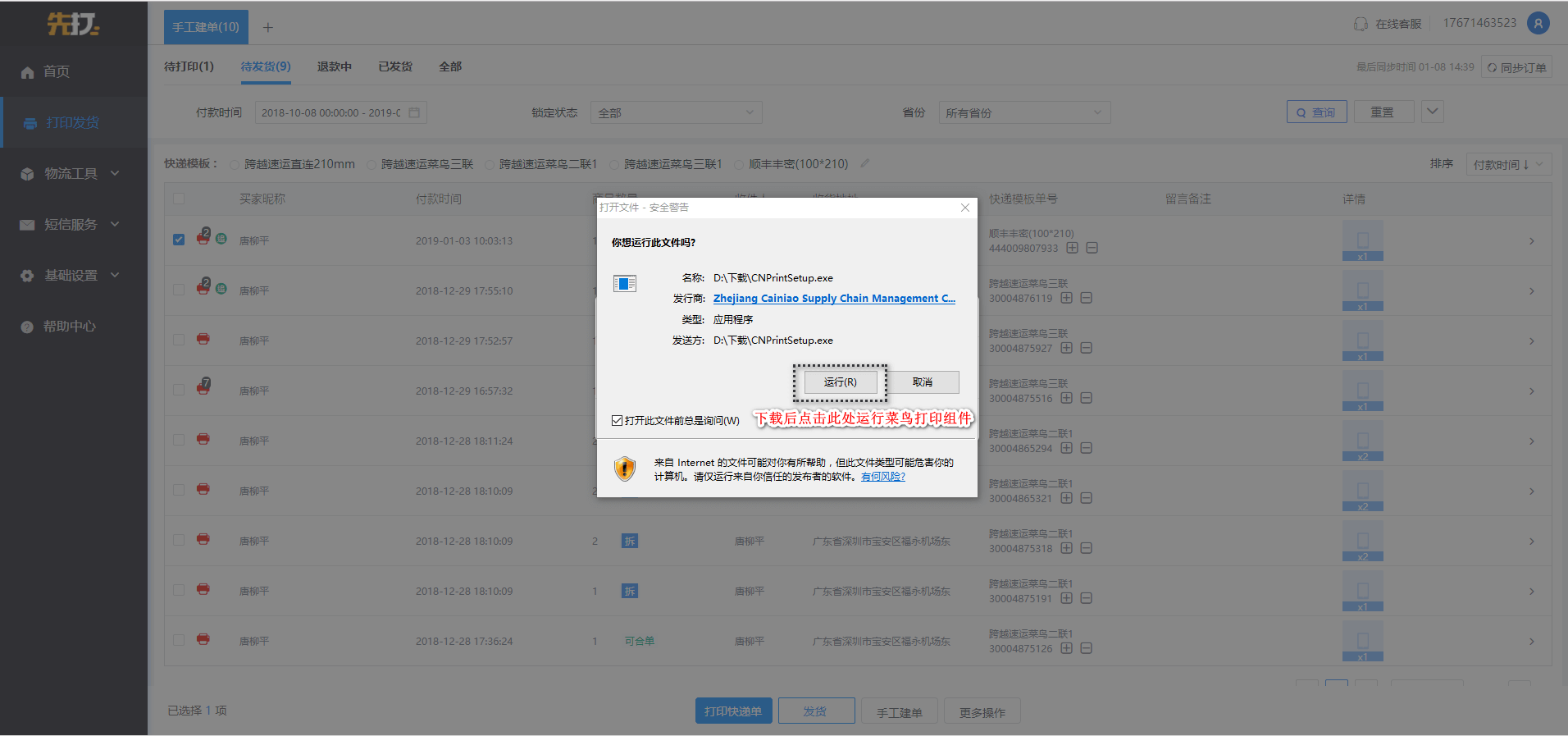This screenshot has width=1568, height=736.
Task: Click the minus icon next to 30004876119
Action: coord(1086,298)
